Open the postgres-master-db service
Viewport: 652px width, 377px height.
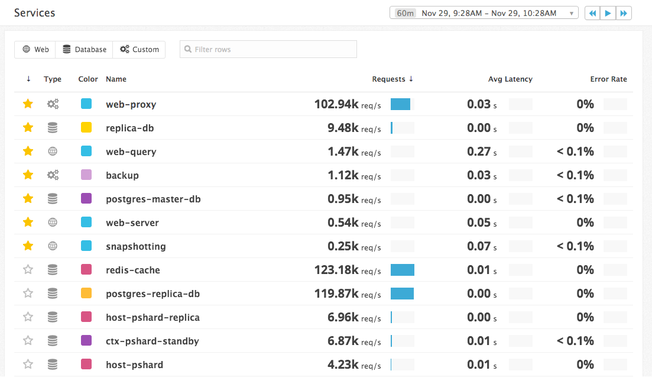tap(153, 199)
